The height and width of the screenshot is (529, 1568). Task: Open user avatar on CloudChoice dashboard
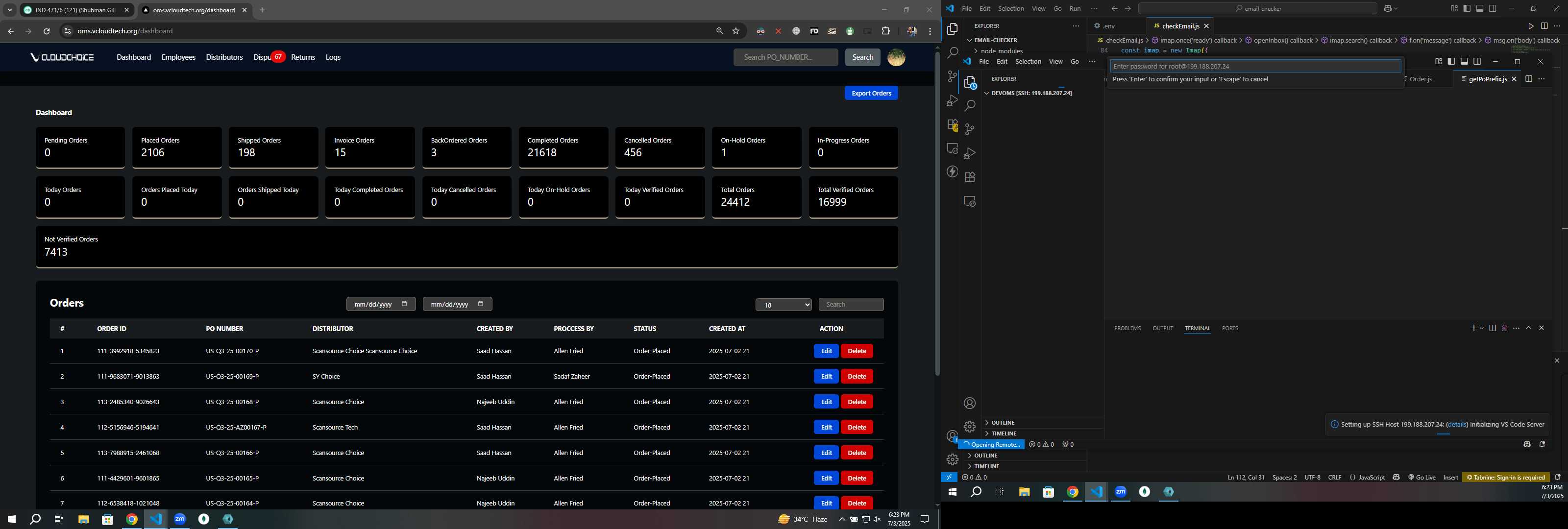[896, 57]
